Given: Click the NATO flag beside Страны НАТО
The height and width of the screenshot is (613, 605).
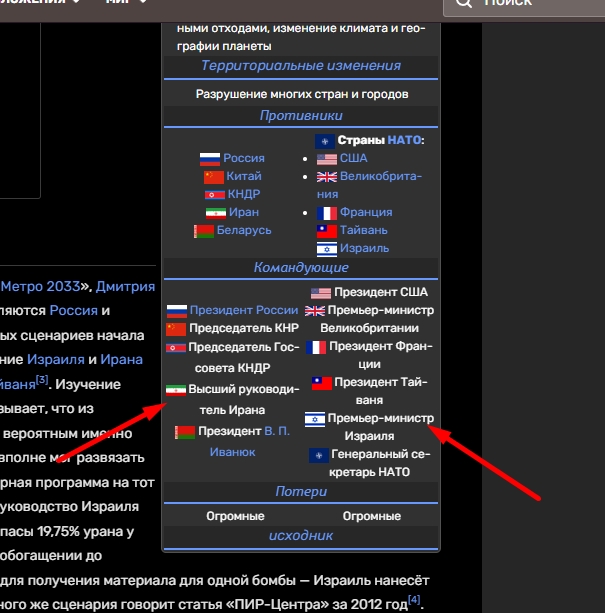Looking at the screenshot, I should click(x=325, y=141).
